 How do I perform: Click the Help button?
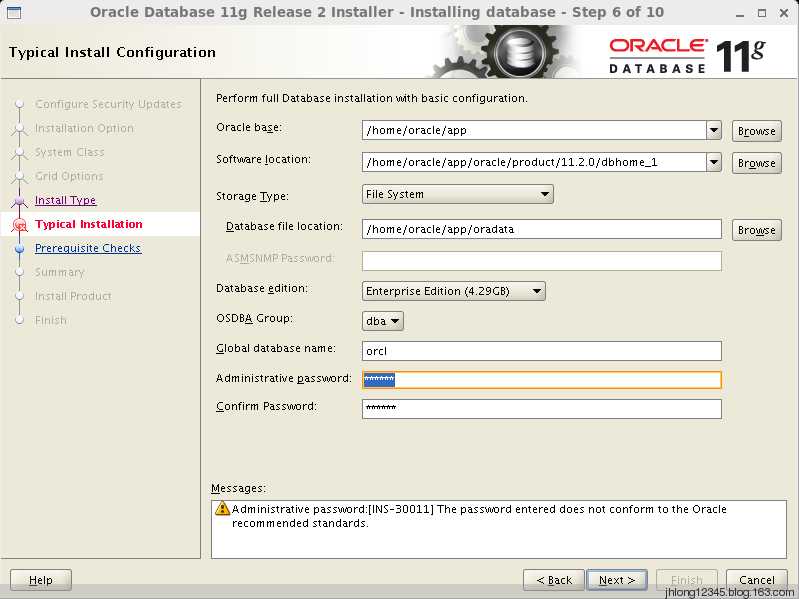41,580
